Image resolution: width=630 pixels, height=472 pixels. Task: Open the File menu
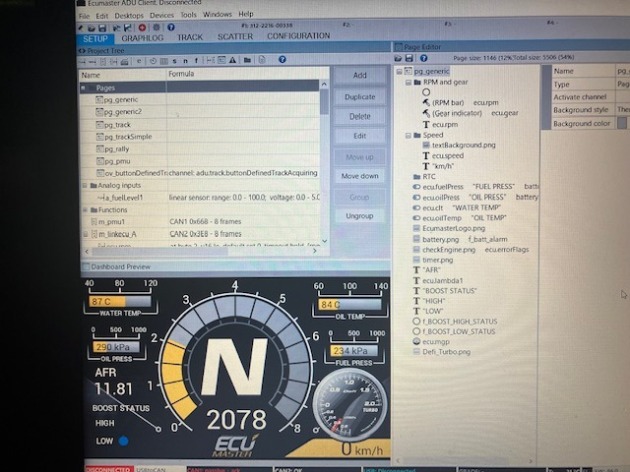coord(84,16)
